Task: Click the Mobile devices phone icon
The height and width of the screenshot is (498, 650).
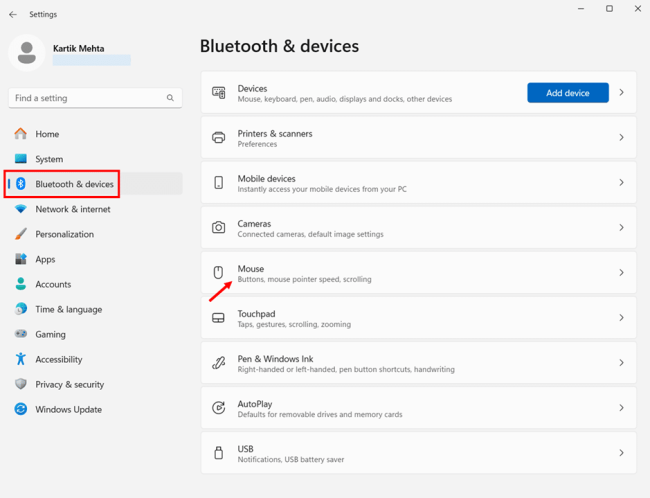Action: coord(218,182)
